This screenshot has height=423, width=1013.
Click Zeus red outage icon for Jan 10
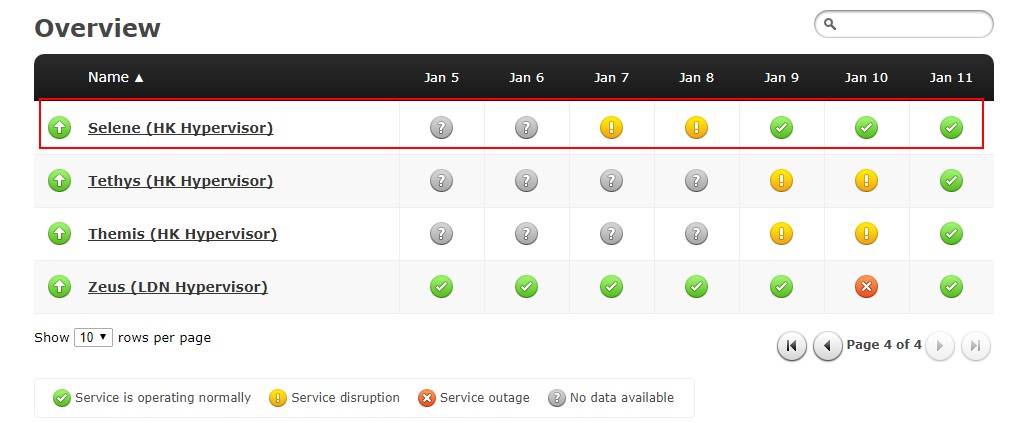(866, 287)
